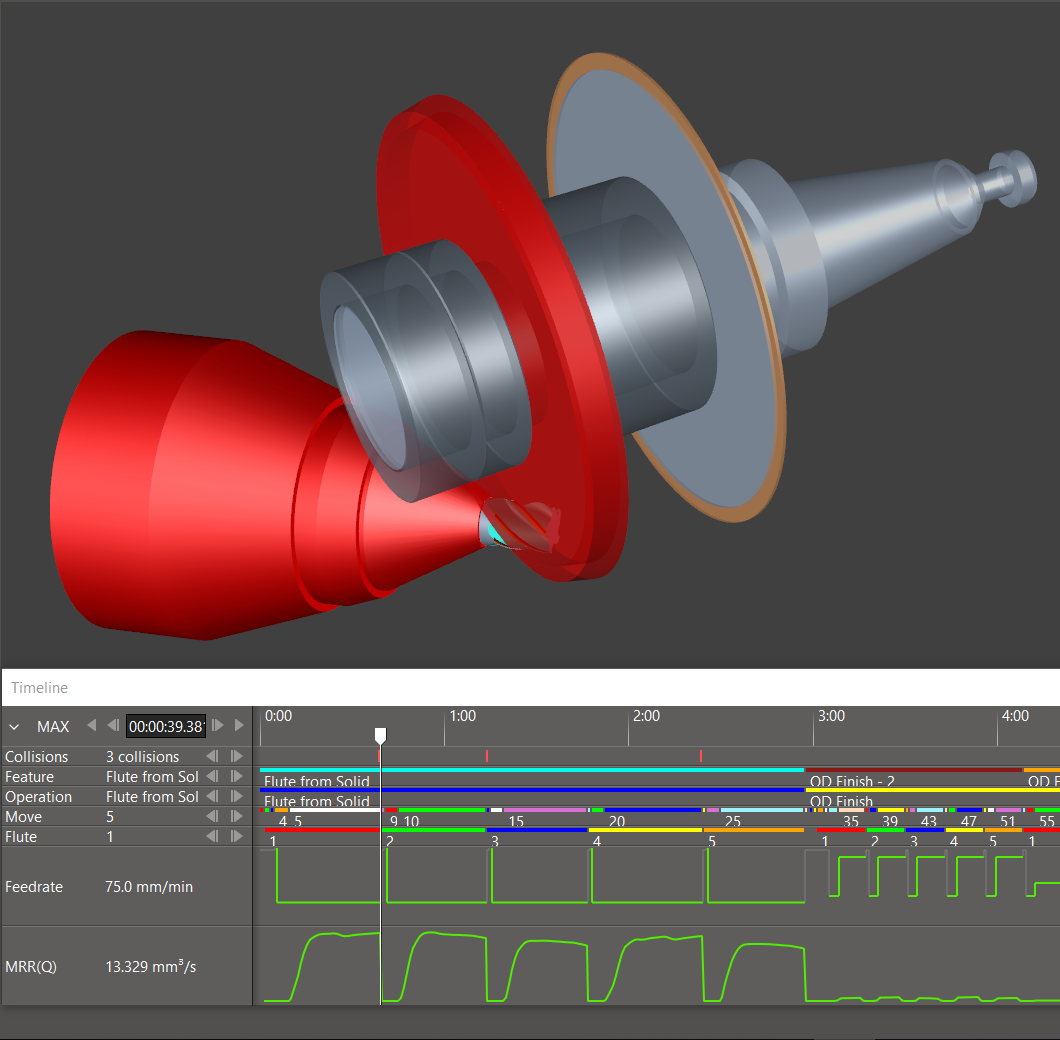
Task: Step one frame forward beside timecode
Action: [219, 726]
